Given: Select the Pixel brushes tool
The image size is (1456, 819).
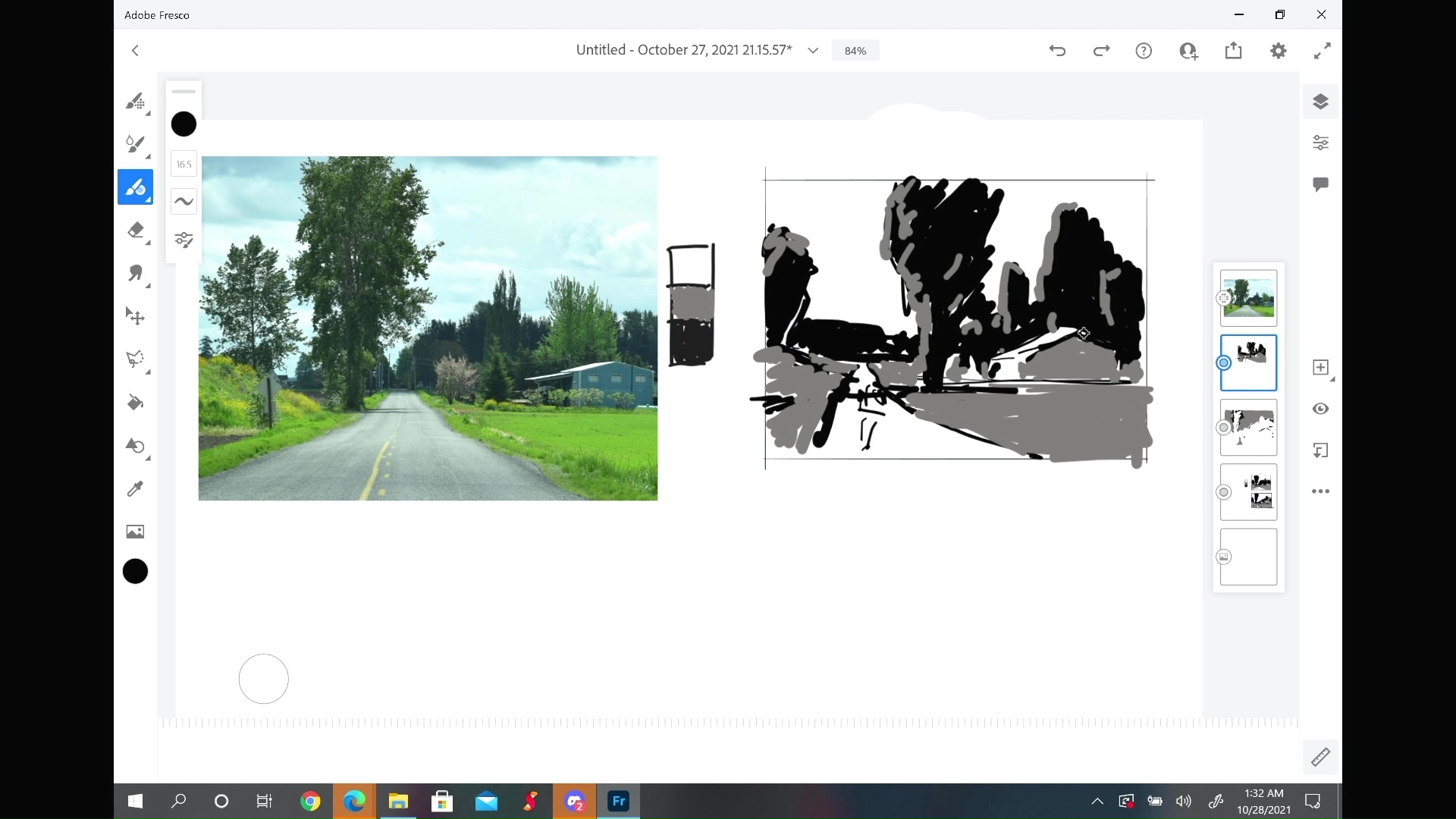Looking at the screenshot, I should point(135,102).
